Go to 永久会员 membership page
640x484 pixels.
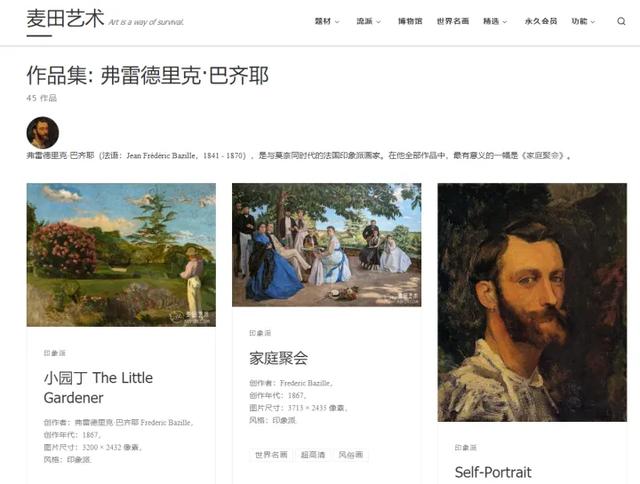541,21
